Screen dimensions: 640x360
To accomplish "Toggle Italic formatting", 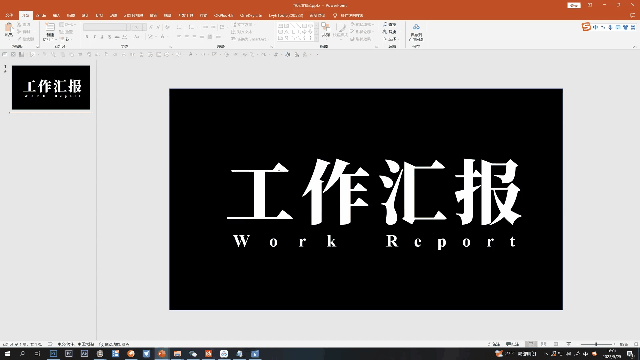I will [x=95, y=37].
